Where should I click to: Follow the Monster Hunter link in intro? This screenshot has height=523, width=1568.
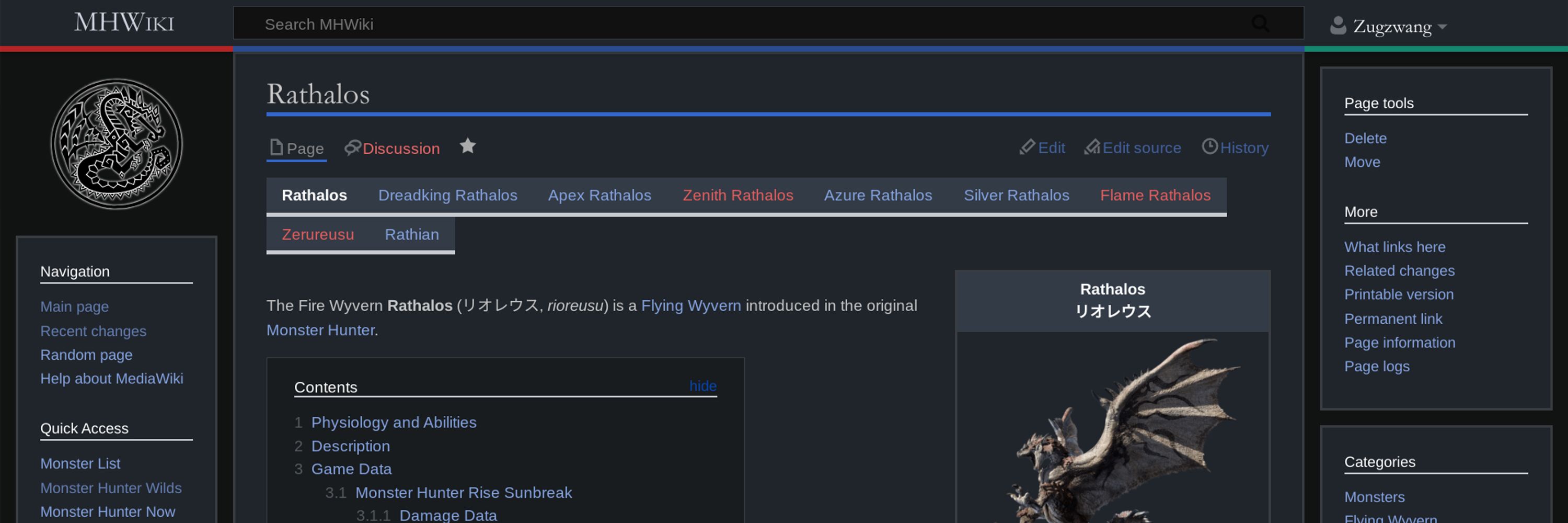320,330
